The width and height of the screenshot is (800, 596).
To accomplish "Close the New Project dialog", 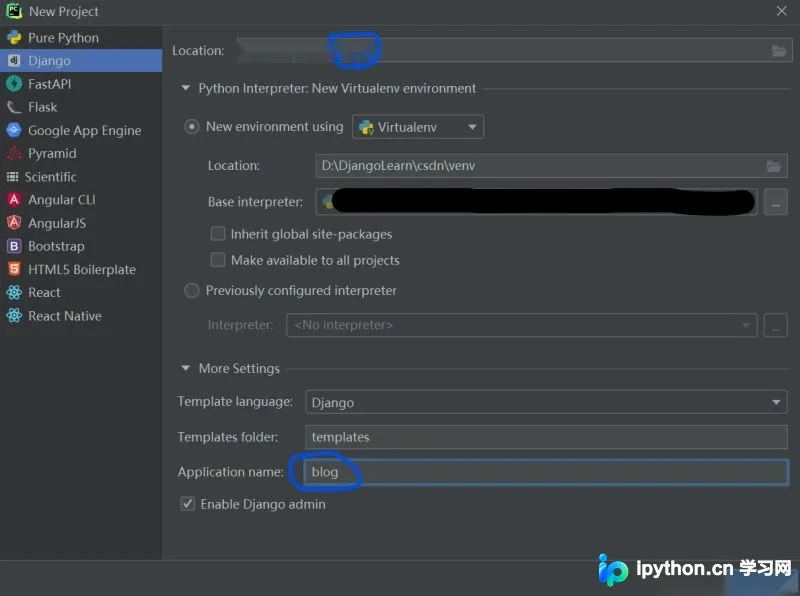I will click(782, 11).
